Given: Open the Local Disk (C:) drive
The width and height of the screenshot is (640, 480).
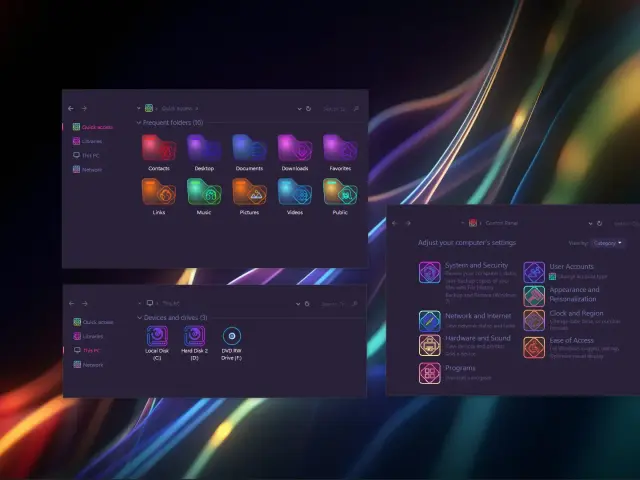Looking at the screenshot, I should (157, 338).
